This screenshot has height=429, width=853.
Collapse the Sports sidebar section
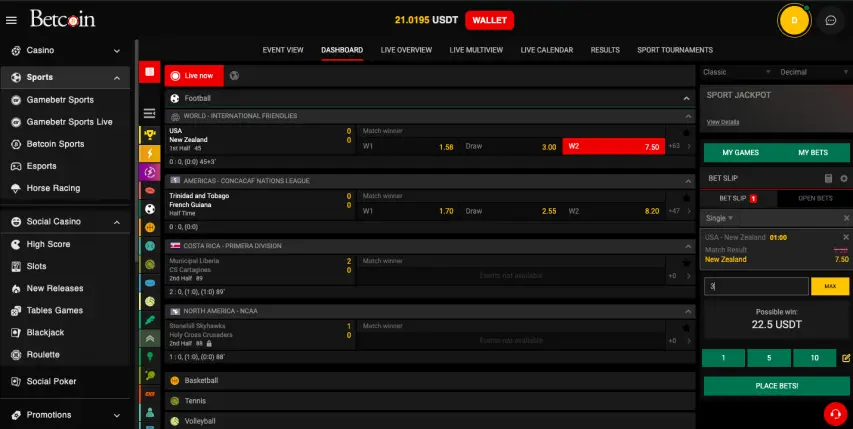65,78
